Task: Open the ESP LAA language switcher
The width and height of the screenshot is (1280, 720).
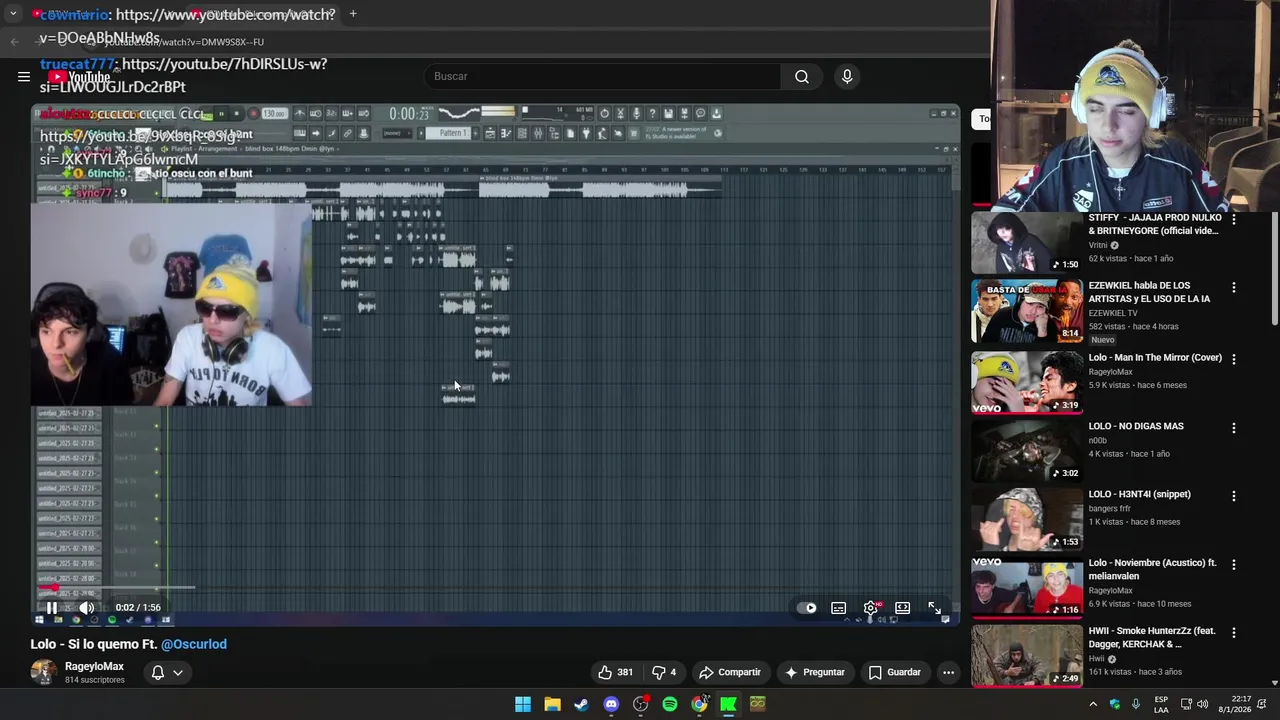Action: [1161, 704]
